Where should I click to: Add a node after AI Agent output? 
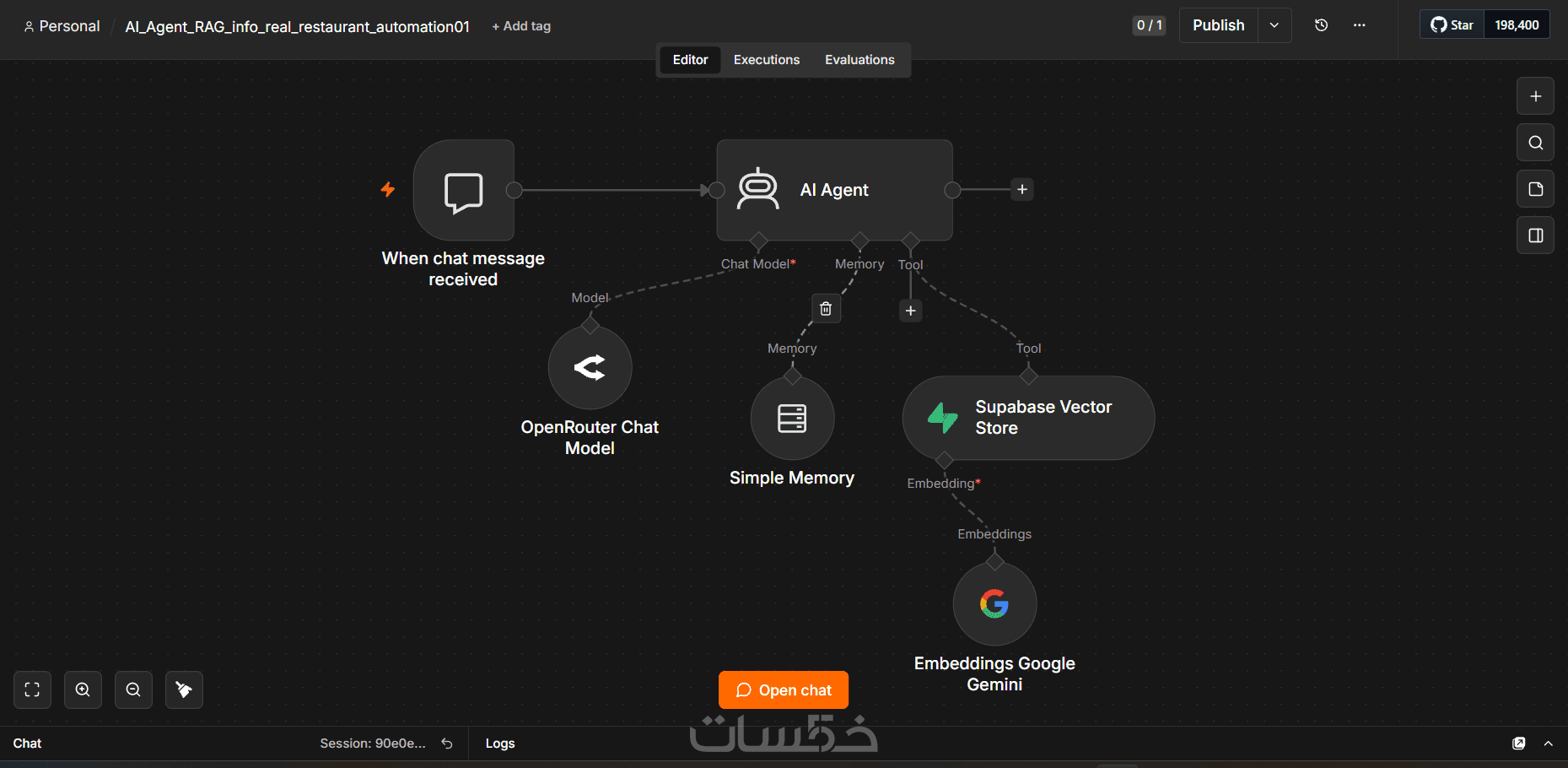coord(1022,189)
